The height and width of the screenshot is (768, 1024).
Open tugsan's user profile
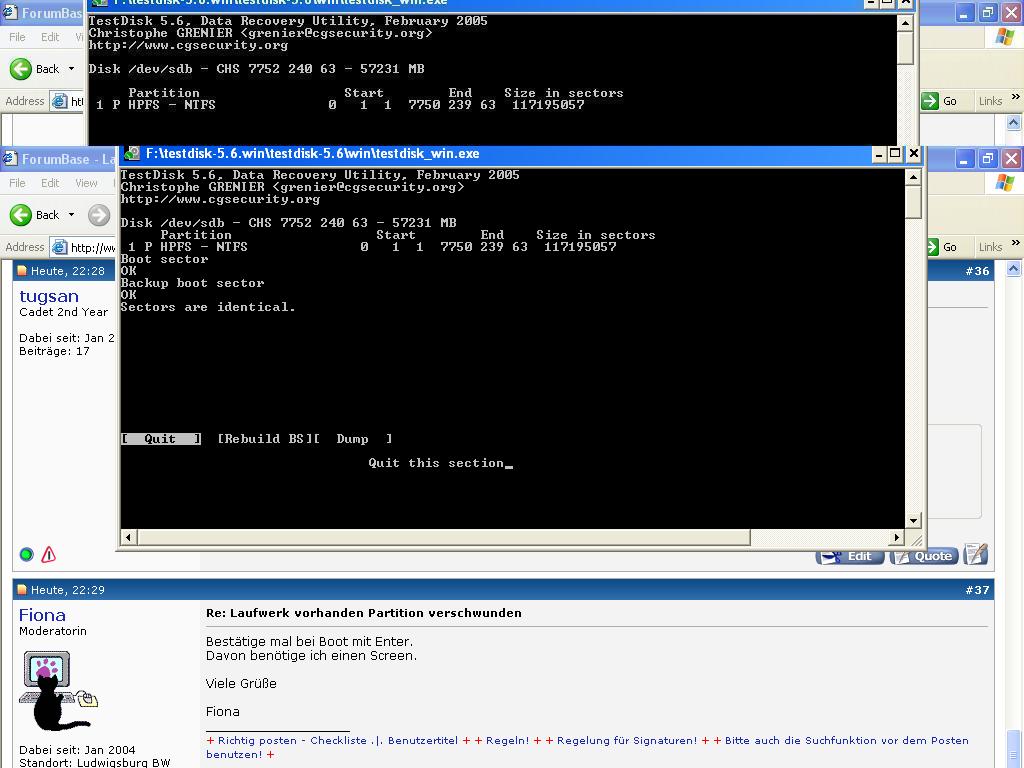click(x=49, y=296)
